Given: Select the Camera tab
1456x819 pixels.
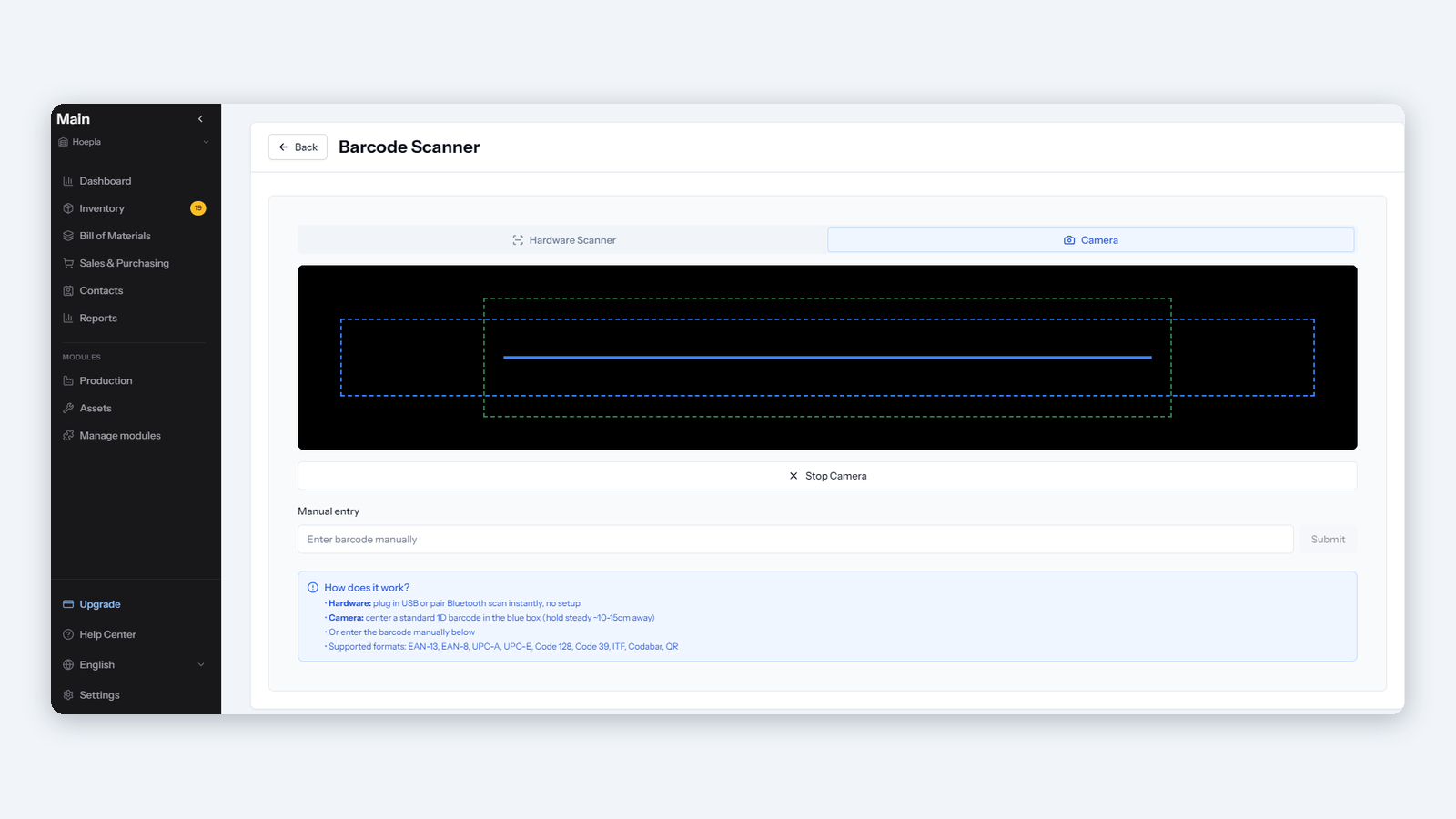Looking at the screenshot, I should tap(1091, 240).
